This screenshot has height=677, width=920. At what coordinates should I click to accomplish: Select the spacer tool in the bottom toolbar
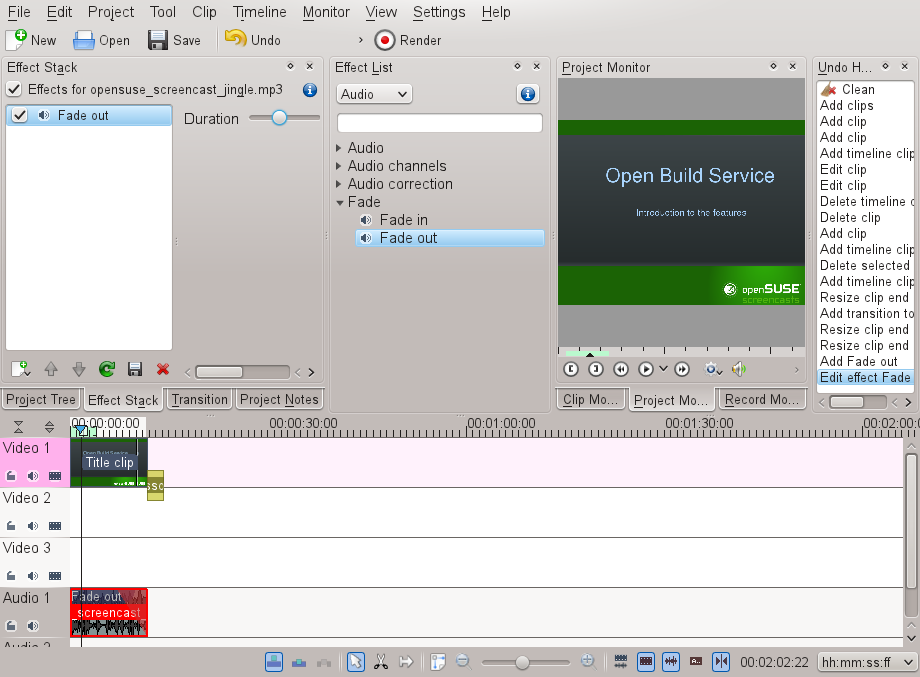coord(406,662)
